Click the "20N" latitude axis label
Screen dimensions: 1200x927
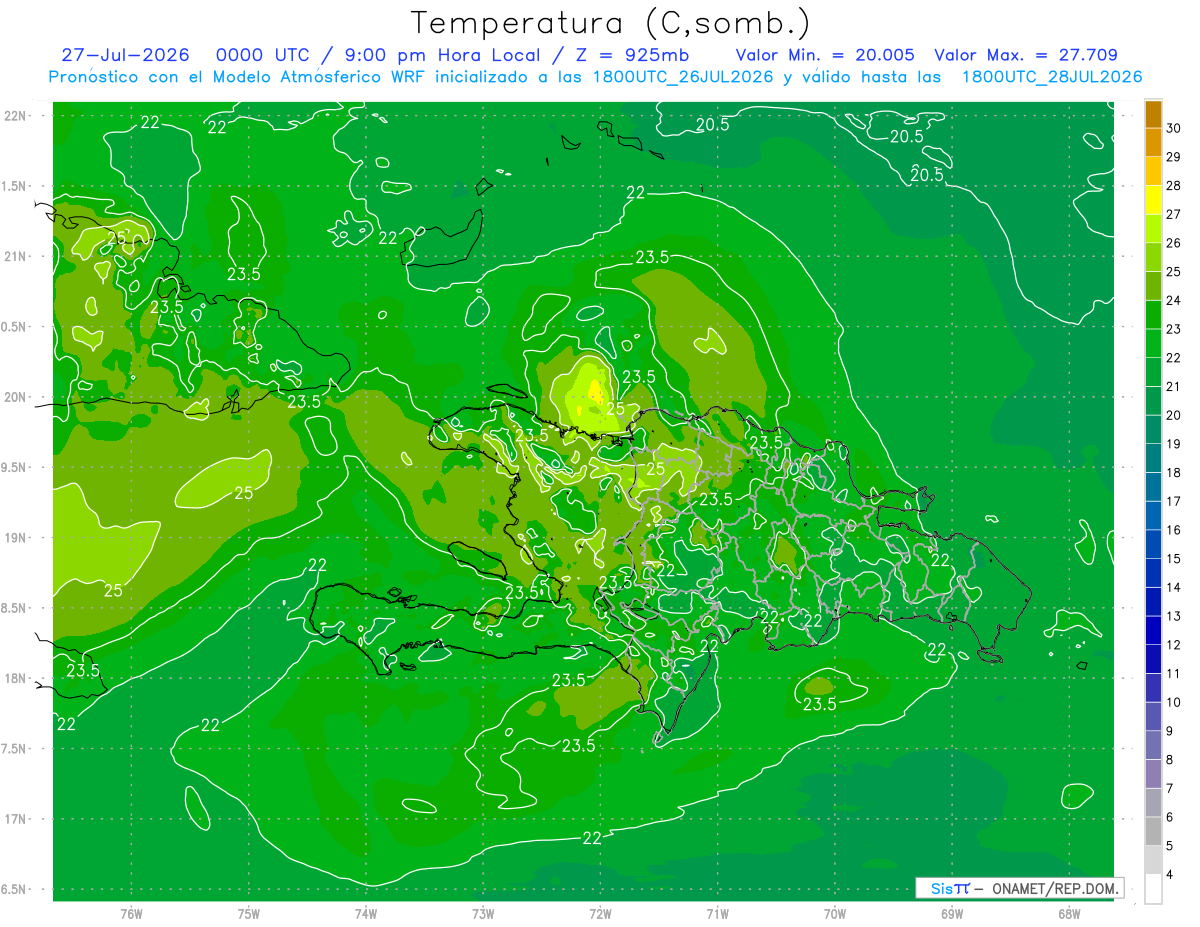pyautogui.click(x=14, y=397)
